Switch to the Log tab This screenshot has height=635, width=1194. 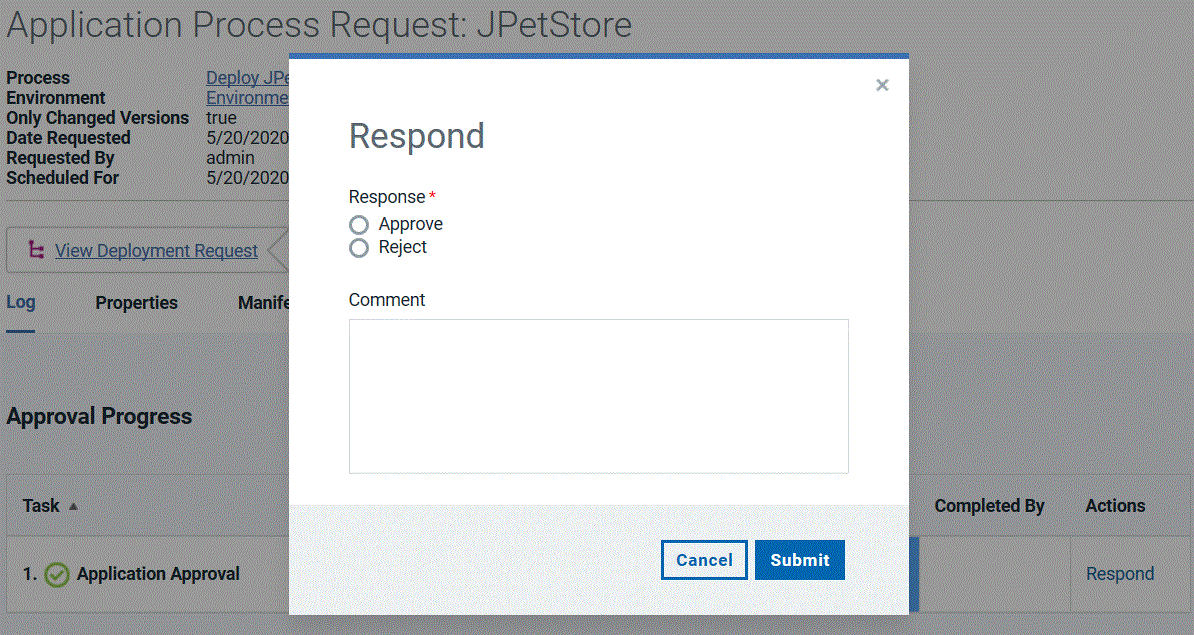pyautogui.click(x=20, y=302)
